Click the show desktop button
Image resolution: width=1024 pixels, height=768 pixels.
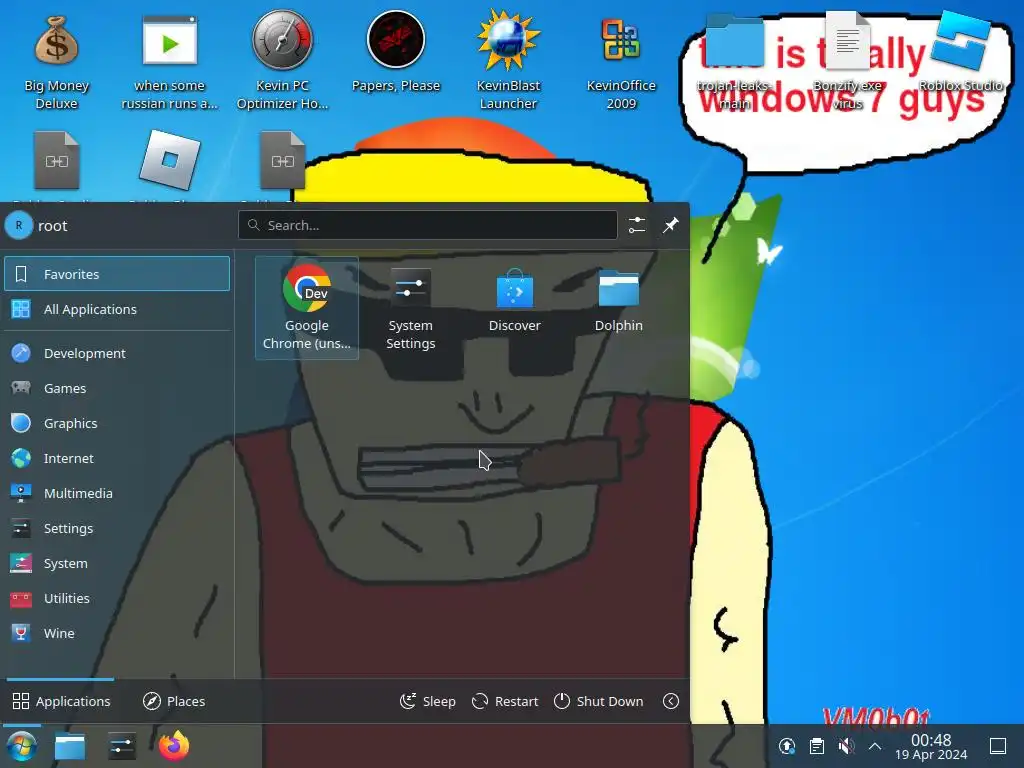[x=998, y=746]
